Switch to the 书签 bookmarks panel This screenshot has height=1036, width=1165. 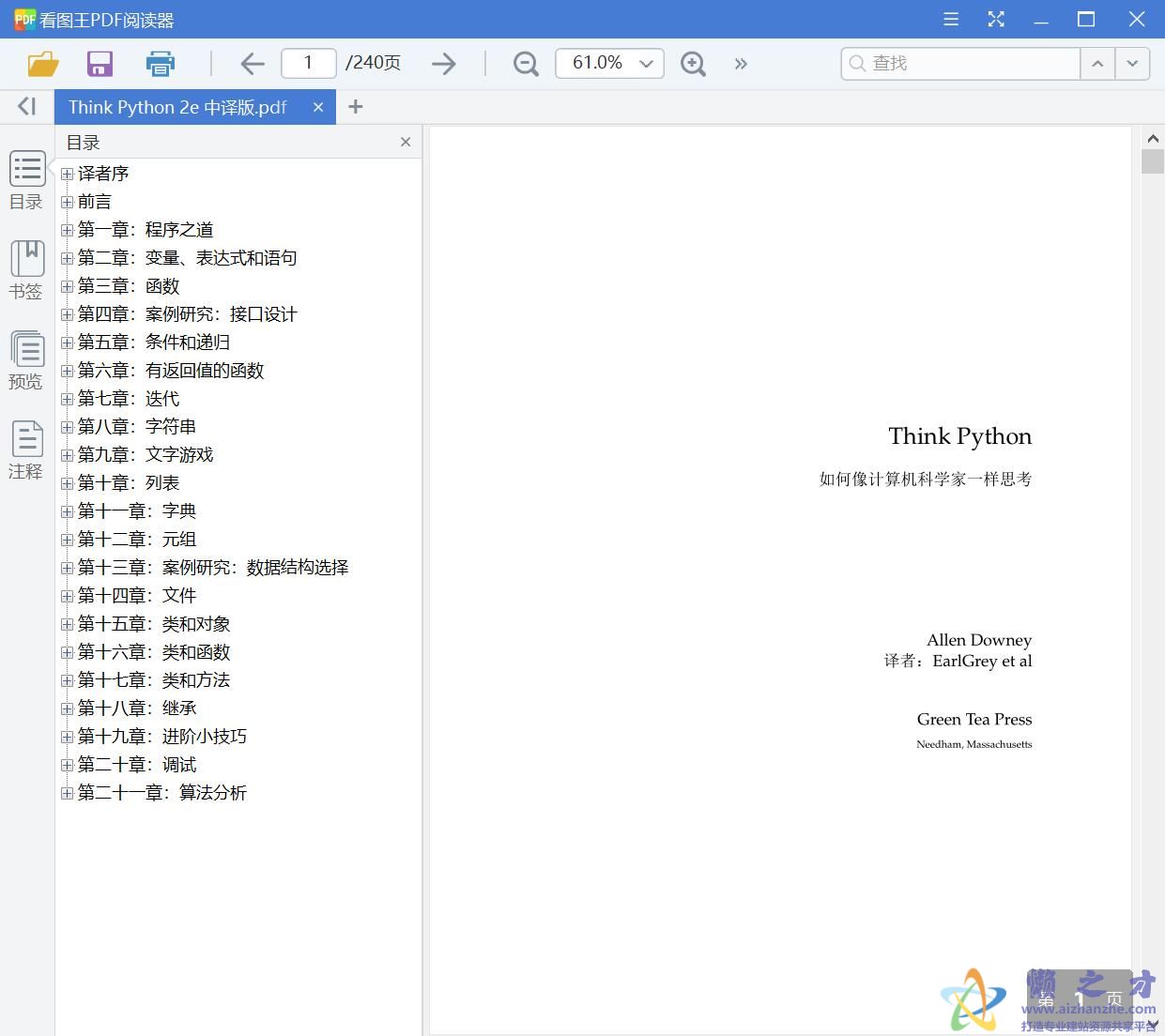tap(25, 268)
